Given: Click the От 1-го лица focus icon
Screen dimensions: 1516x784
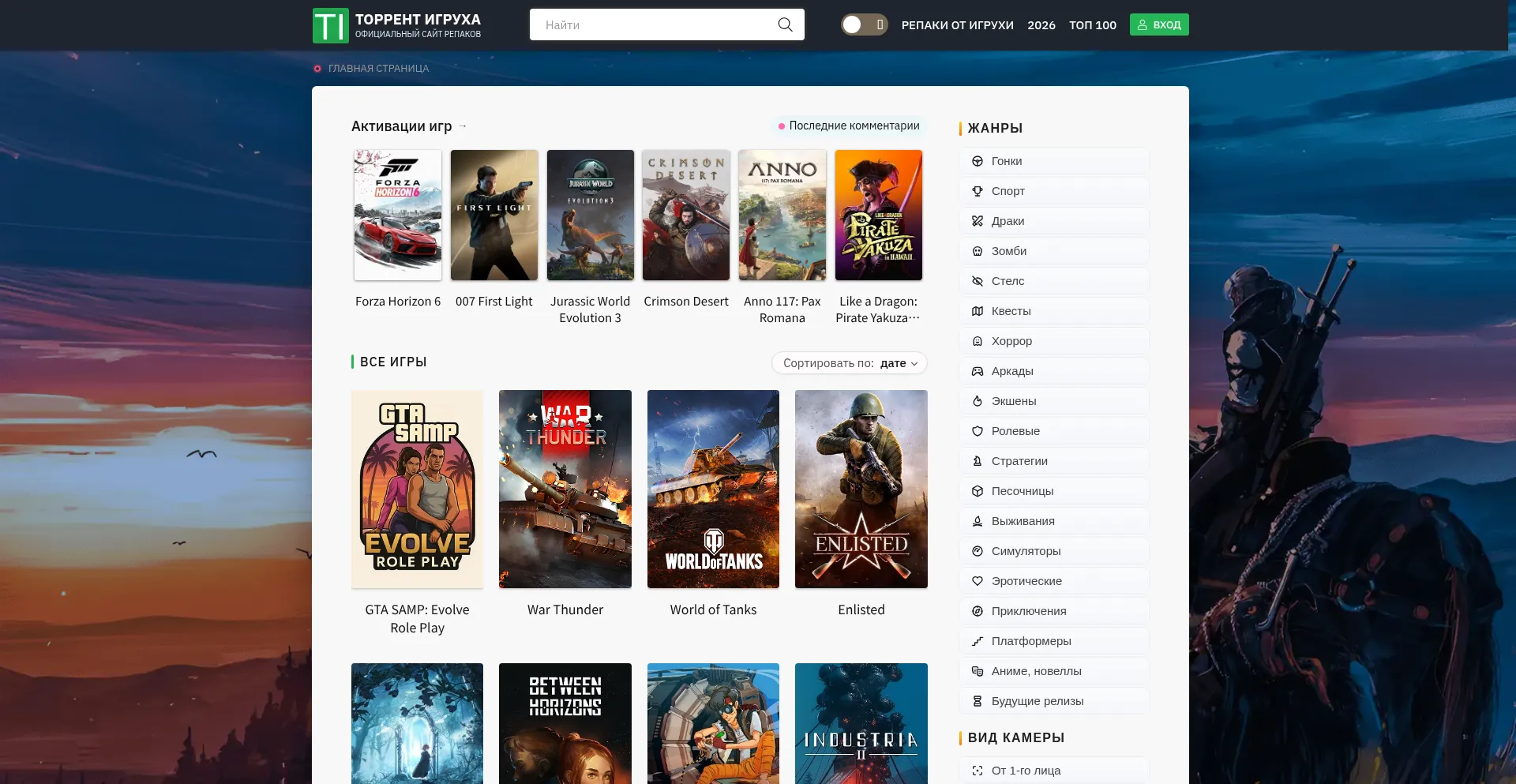Looking at the screenshot, I should [978, 771].
